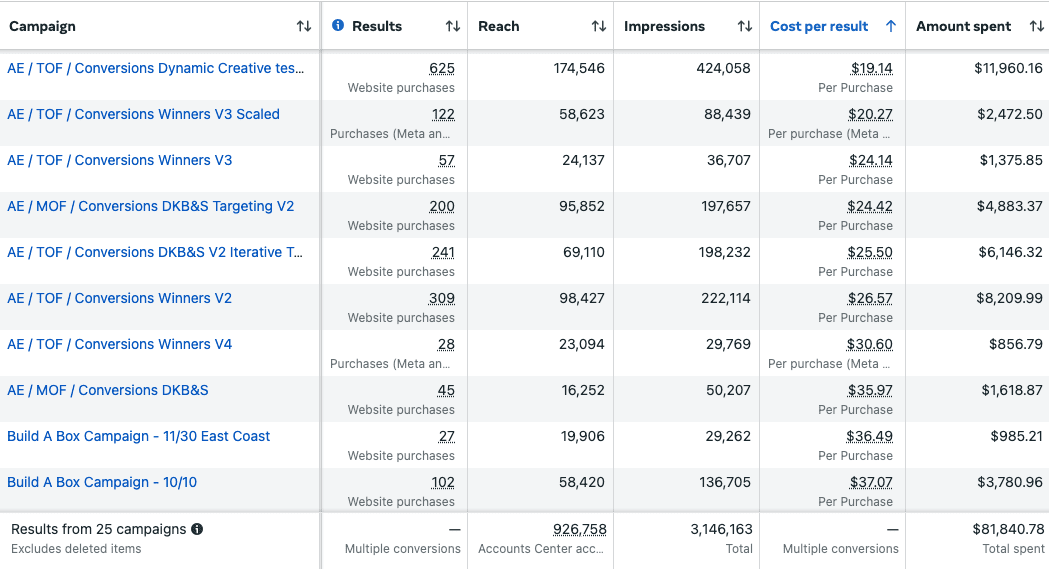The image size is (1049, 569).
Task: Click the 58,623 reach cell
Action: pyautogui.click(x=581, y=114)
